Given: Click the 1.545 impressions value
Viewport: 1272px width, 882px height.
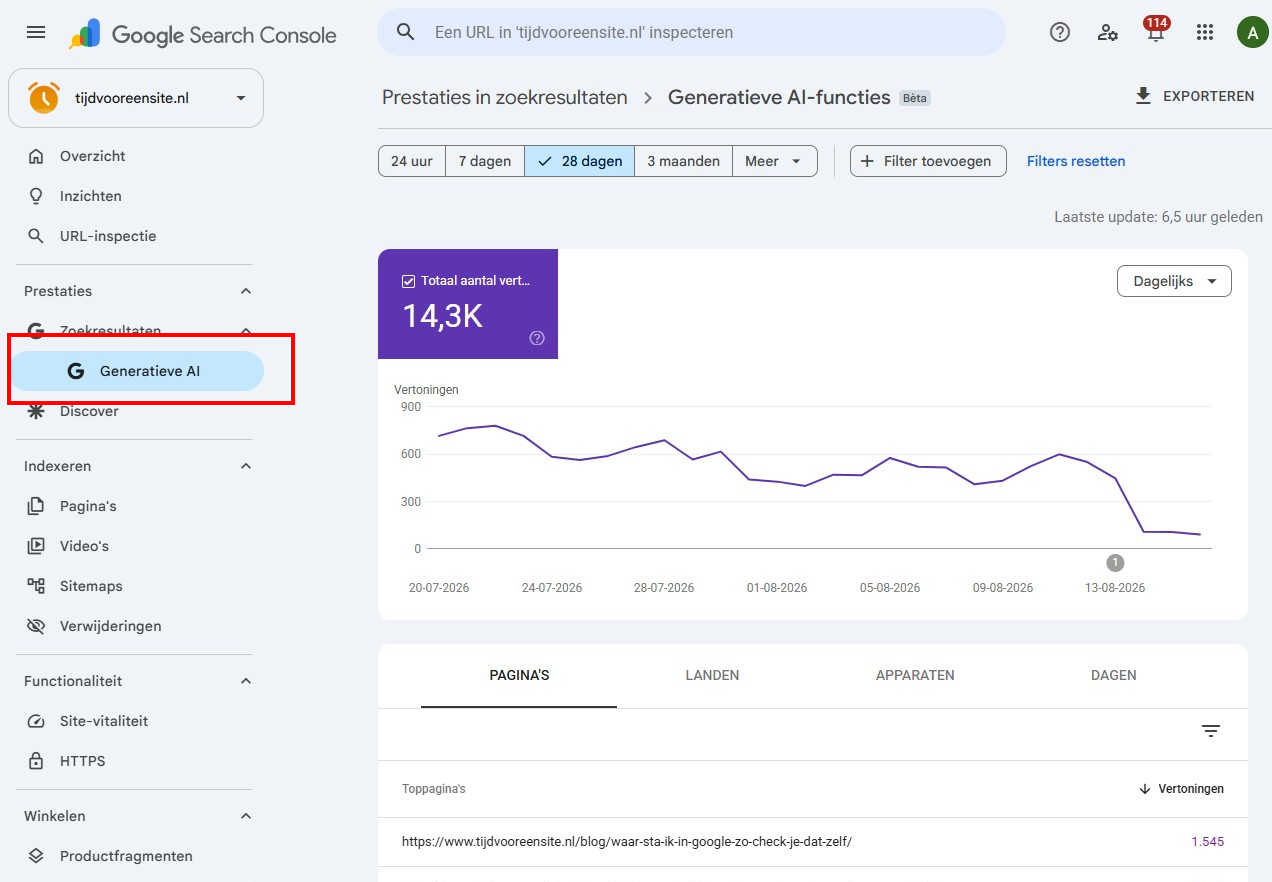Looking at the screenshot, I should [1207, 842].
